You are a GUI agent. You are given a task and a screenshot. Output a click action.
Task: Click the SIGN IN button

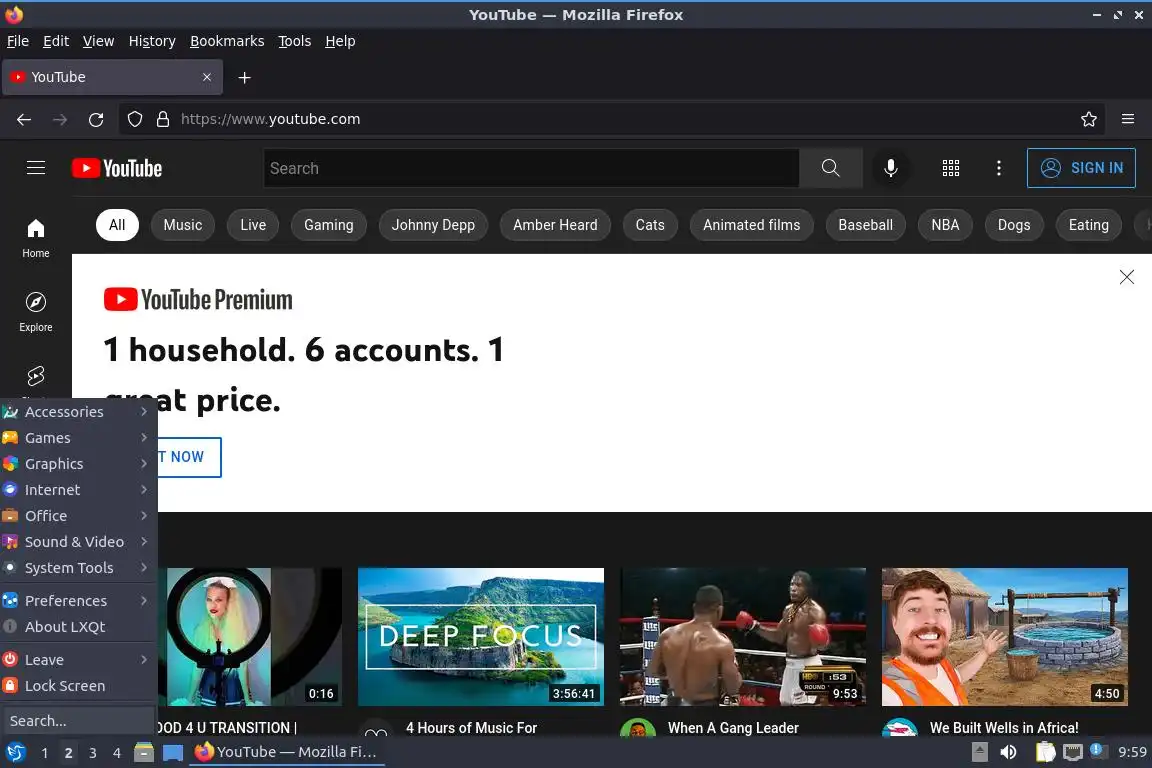(1081, 168)
